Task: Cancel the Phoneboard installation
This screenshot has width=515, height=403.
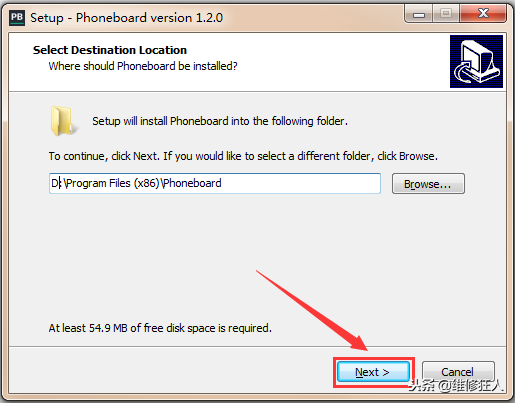Action: point(458,372)
